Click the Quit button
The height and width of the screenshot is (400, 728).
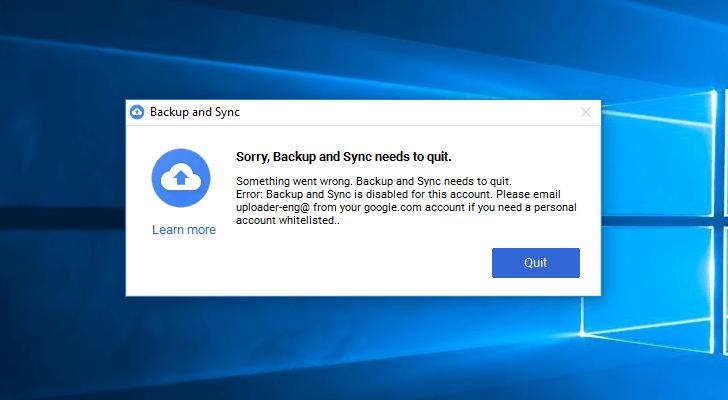click(x=535, y=263)
